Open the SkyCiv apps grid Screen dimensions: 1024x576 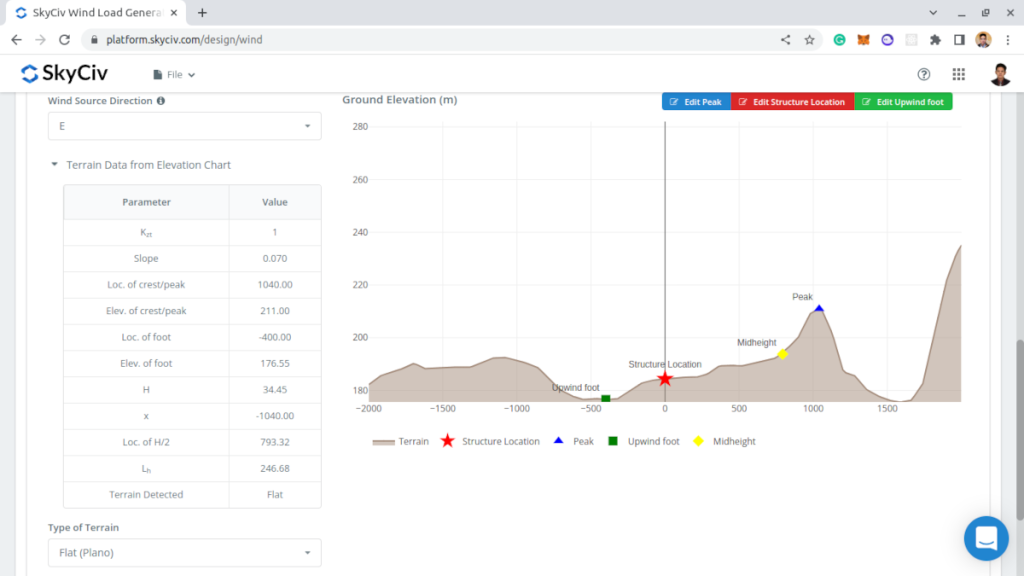coord(958,74)
